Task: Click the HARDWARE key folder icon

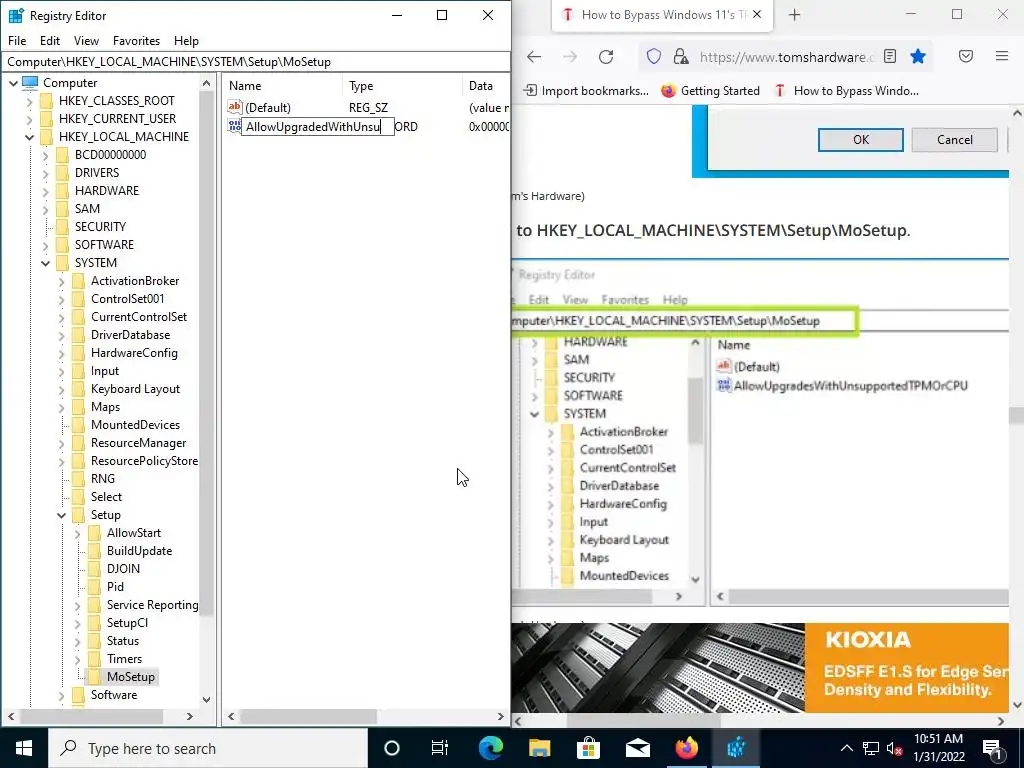Action: (x=62, y=191)
